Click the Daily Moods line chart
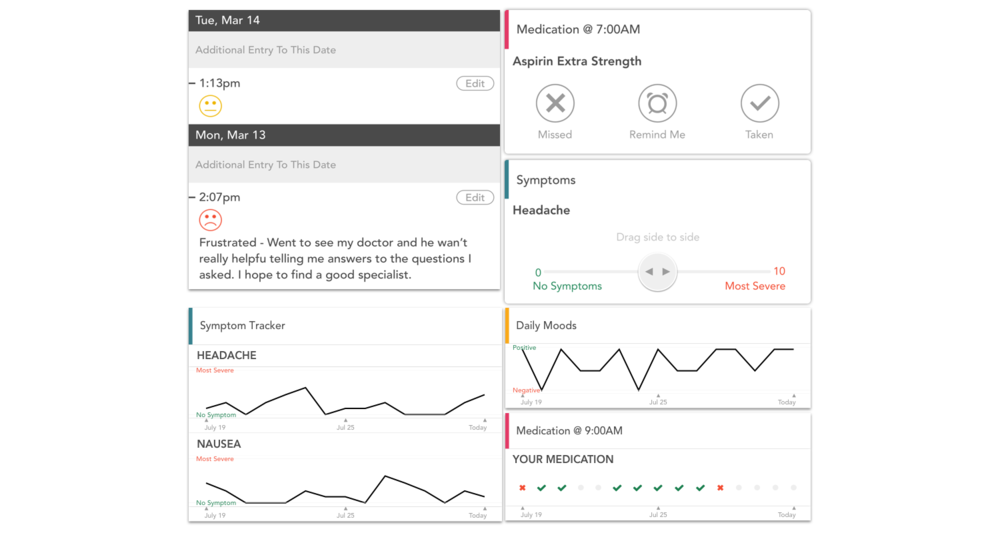 (657, 369)
